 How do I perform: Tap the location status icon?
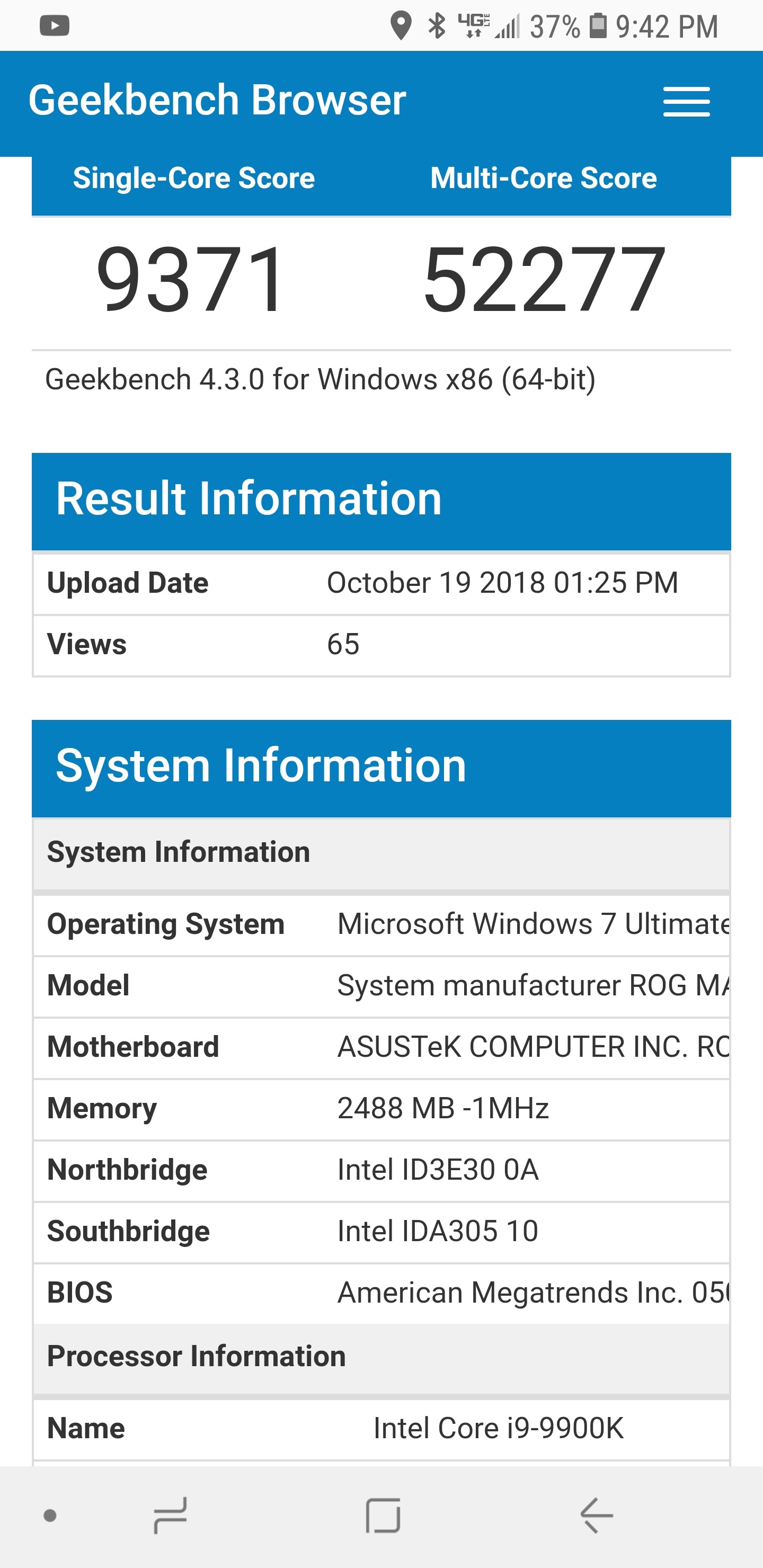click(x=400, y=26)
